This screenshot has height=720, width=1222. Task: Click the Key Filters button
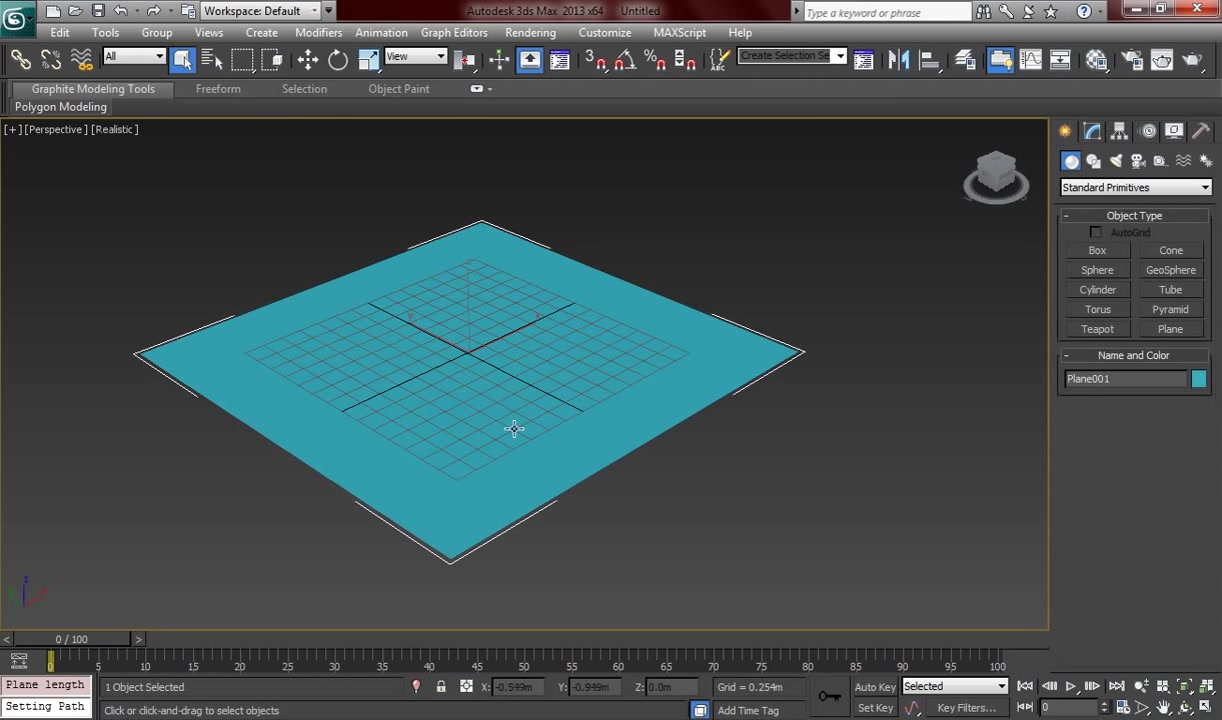tap(965, 707)
